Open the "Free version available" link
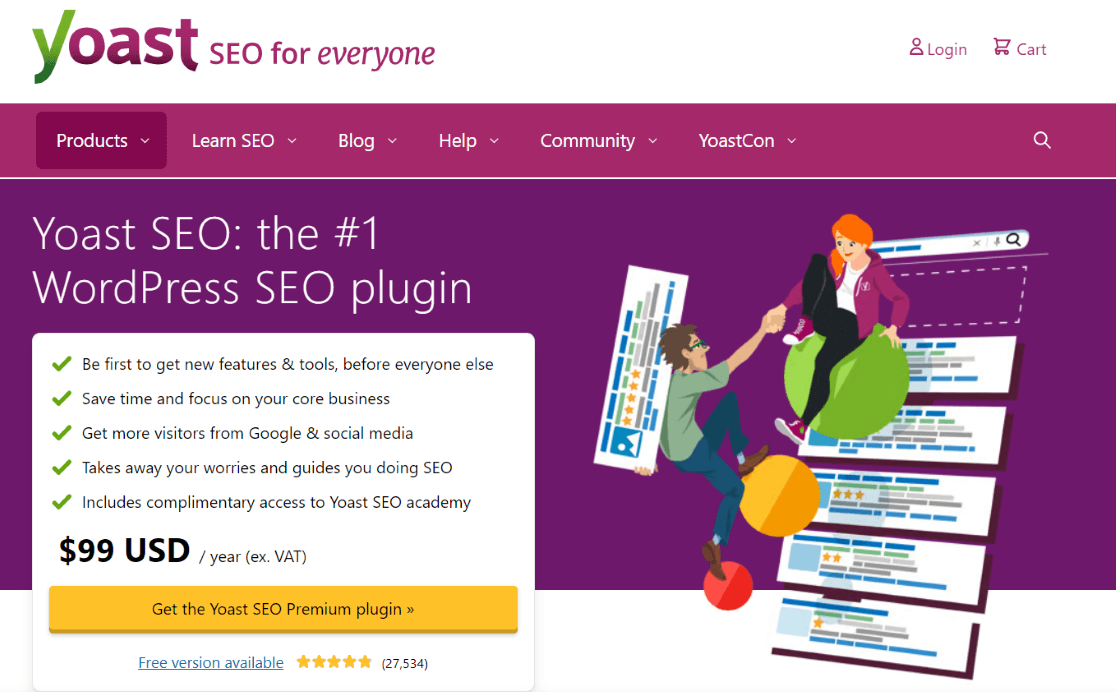This screenshot has width=1116, height=692. 210,662
